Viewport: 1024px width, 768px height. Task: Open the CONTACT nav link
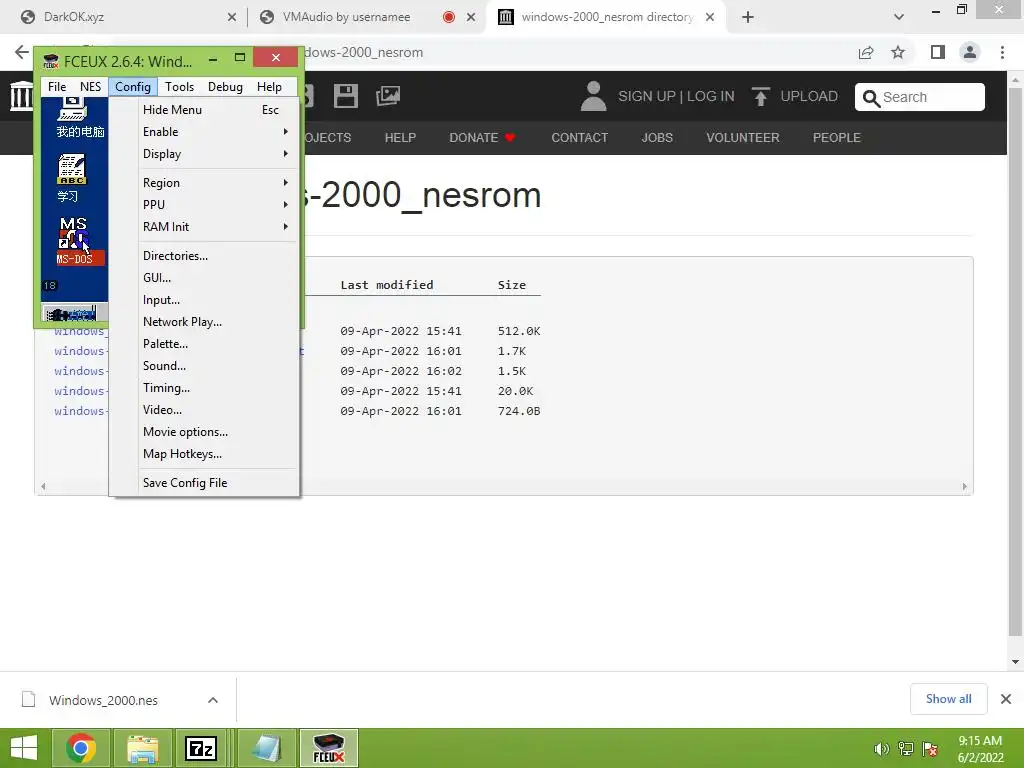(x=579, y=138)
